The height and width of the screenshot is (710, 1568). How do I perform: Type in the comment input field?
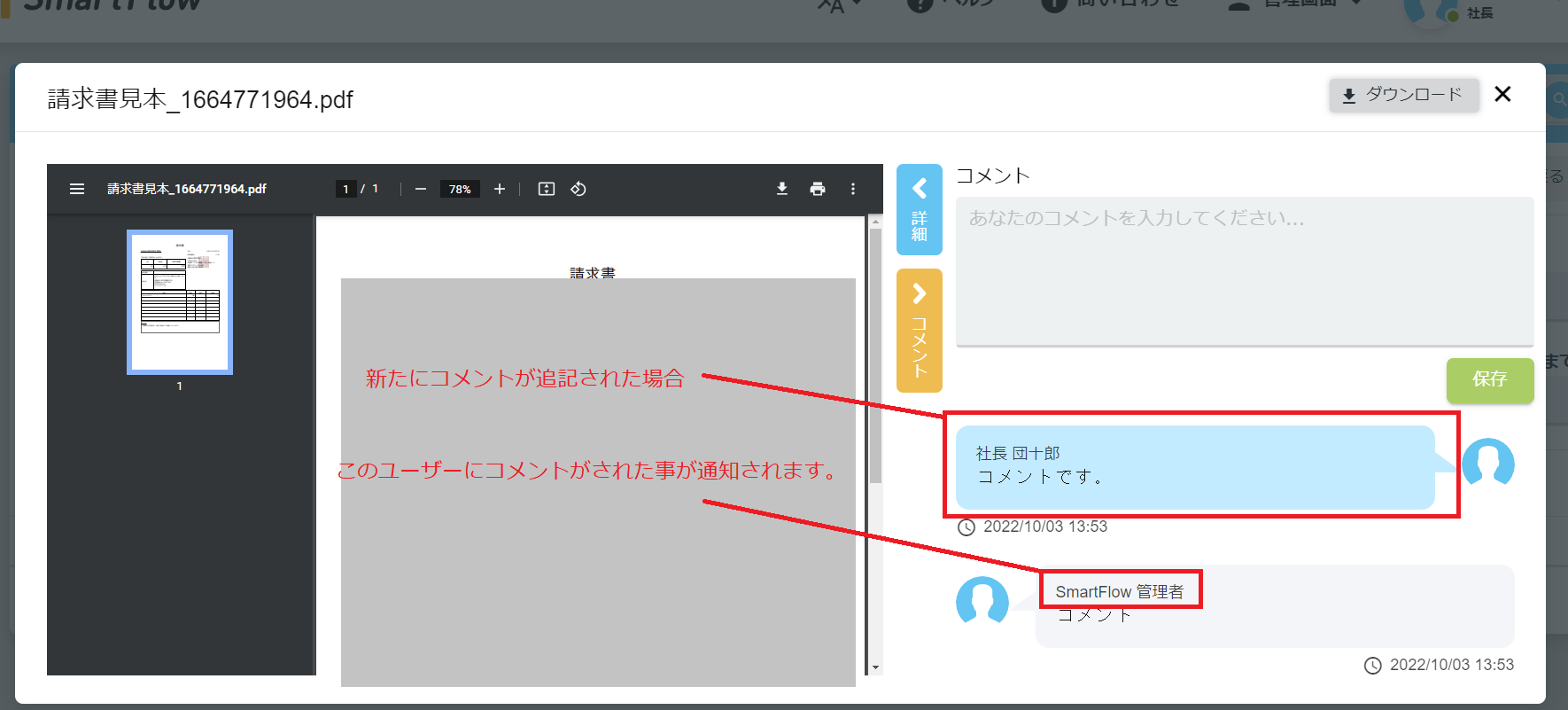coord(1244,270)
